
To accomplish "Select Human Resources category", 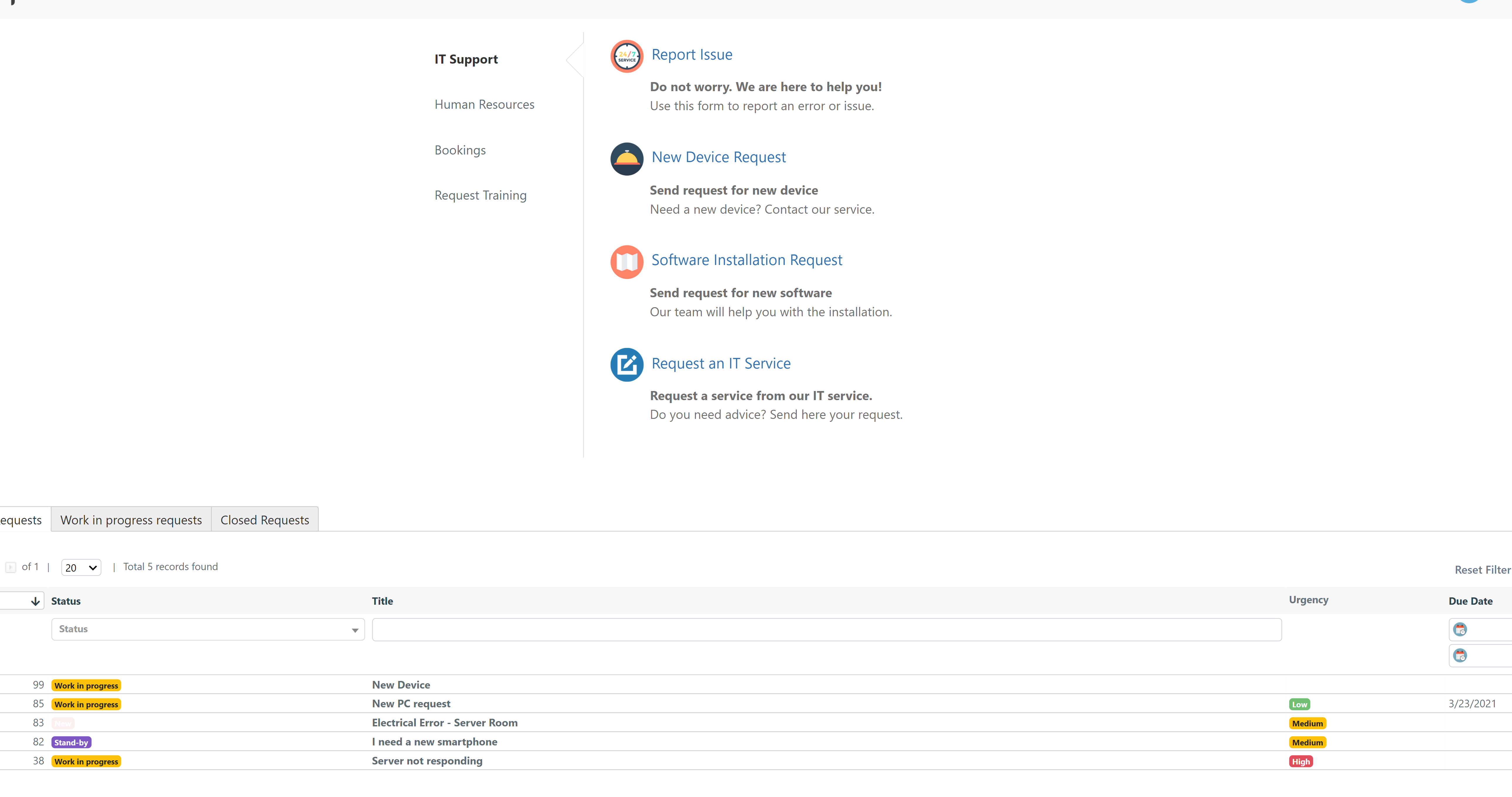I will pos(484,105).
